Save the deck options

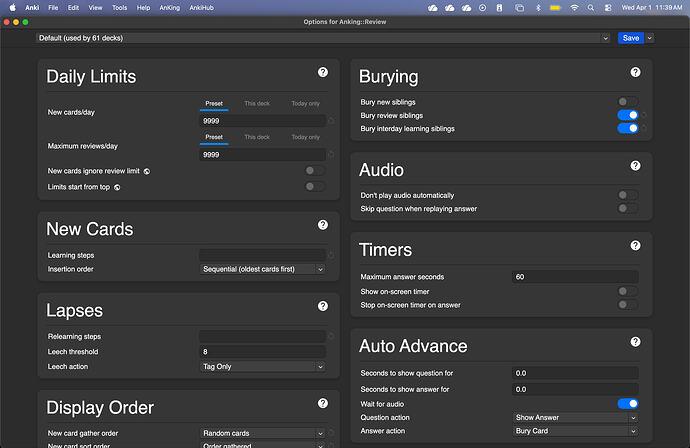(x=631, y=38)
